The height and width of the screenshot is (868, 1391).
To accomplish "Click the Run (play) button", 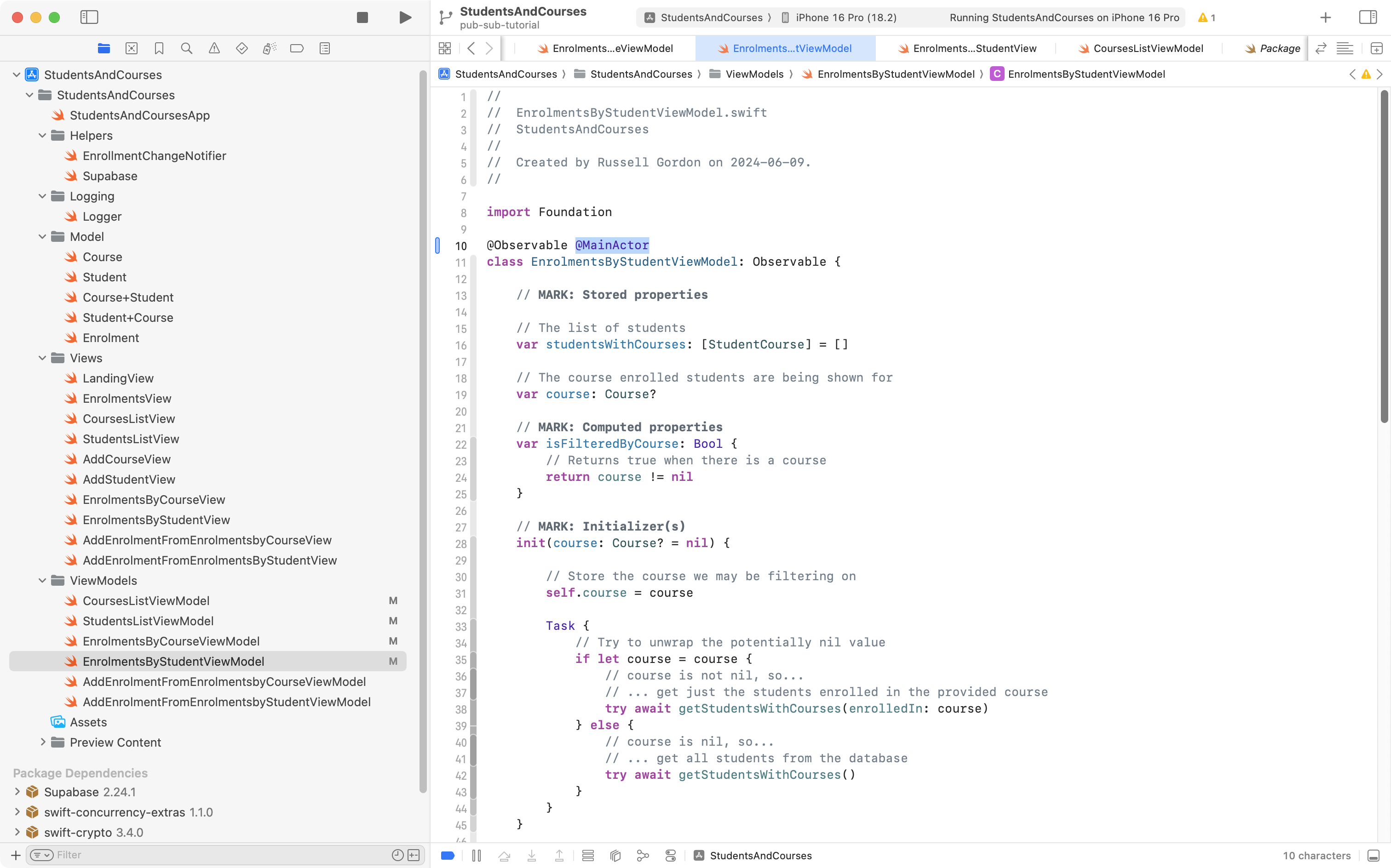I will tap(405, 17).
